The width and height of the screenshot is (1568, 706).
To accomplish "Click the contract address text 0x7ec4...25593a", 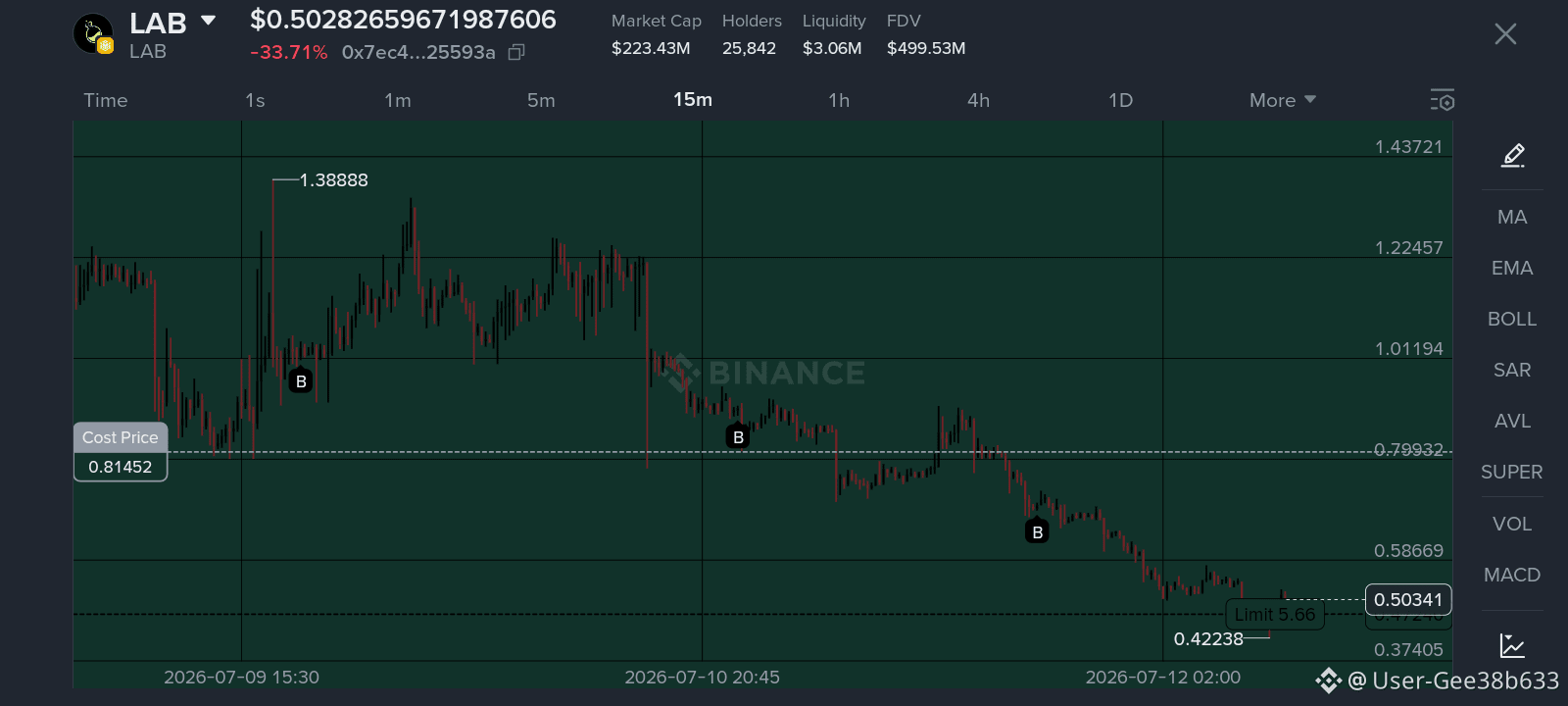I will [x=418, y=52].
